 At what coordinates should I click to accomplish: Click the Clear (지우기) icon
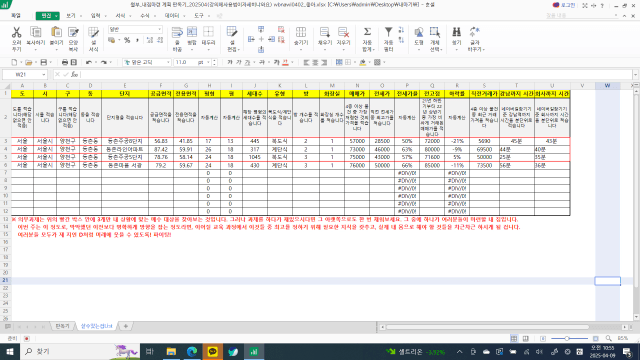point(343,33)
